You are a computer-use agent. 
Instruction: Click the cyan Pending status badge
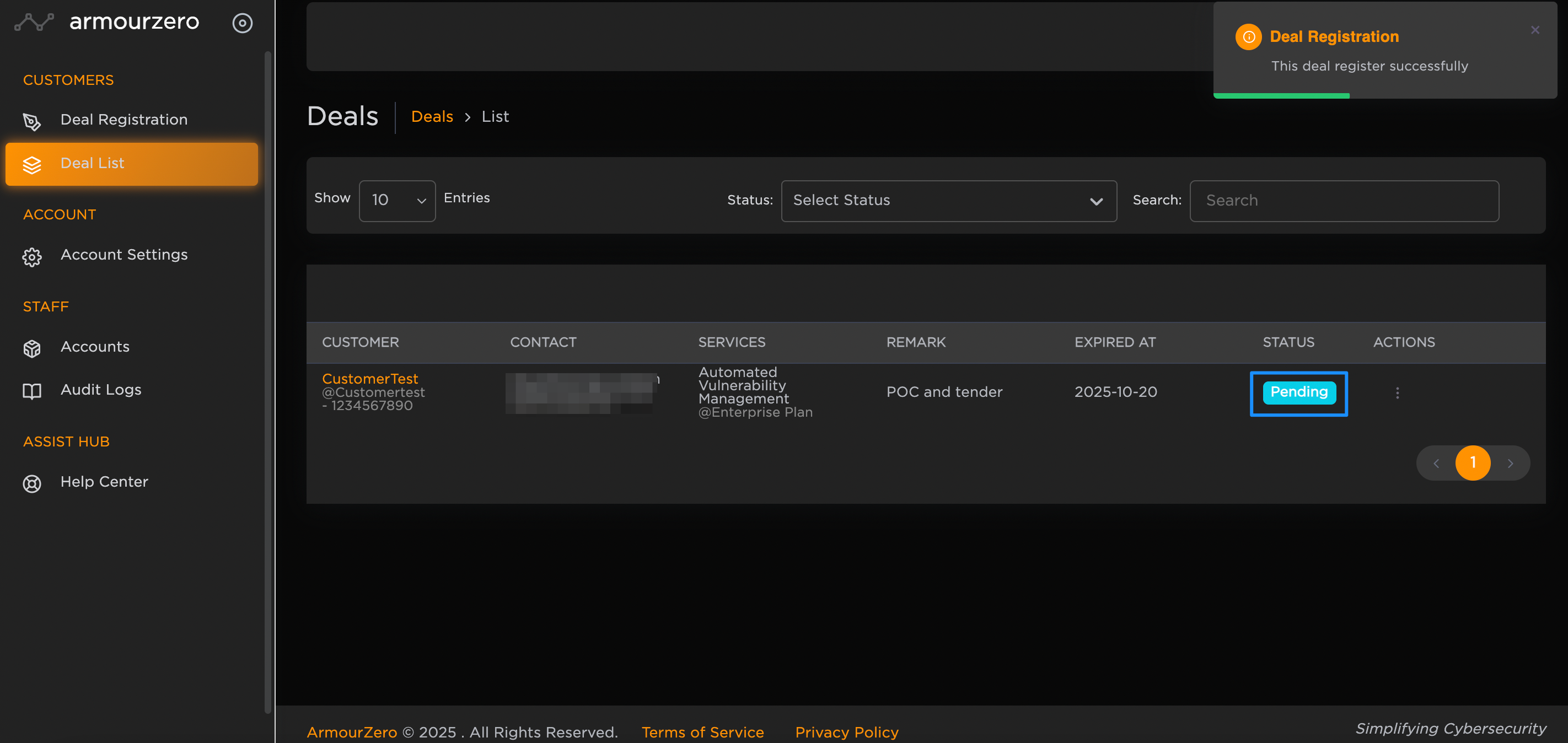(1298, 392)
